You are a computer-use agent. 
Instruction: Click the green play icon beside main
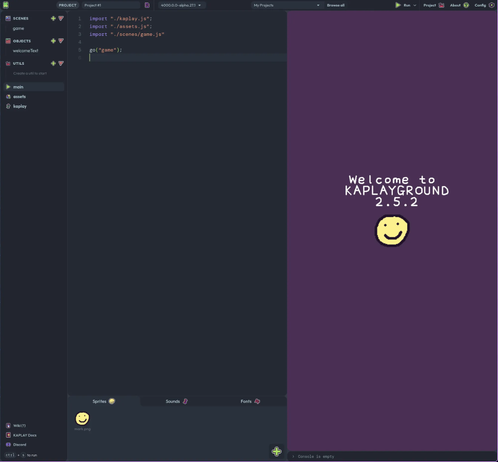8,87
